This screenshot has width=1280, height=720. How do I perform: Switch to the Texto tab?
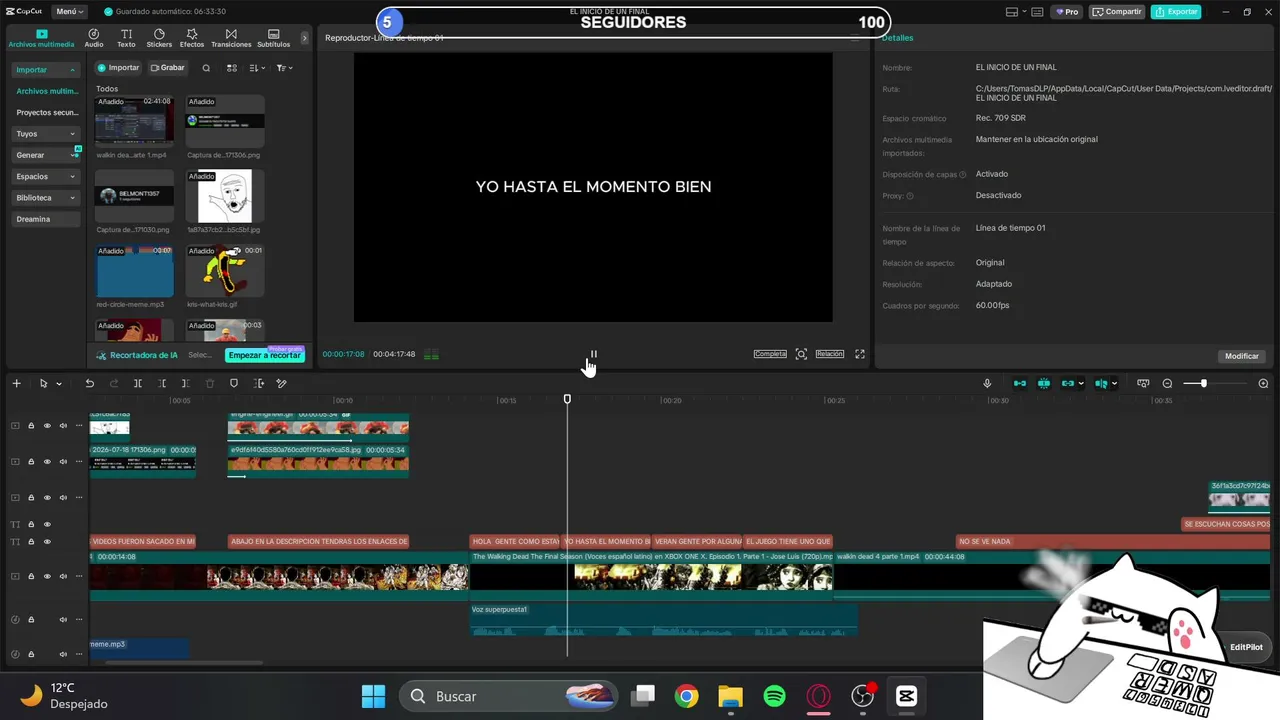[x=126, y=38]
